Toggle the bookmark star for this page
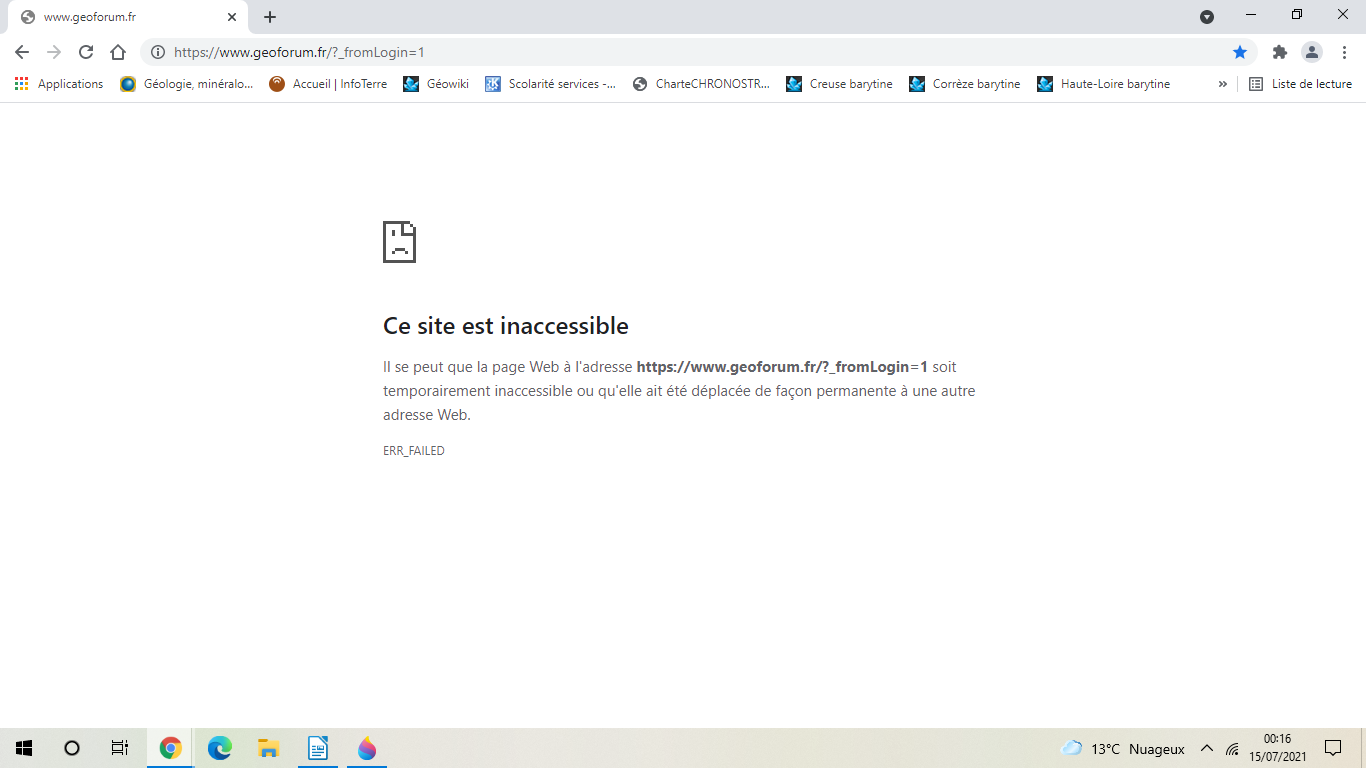Image resolution: width=1366 pixels, height=768 pixels. [1240, 52]
